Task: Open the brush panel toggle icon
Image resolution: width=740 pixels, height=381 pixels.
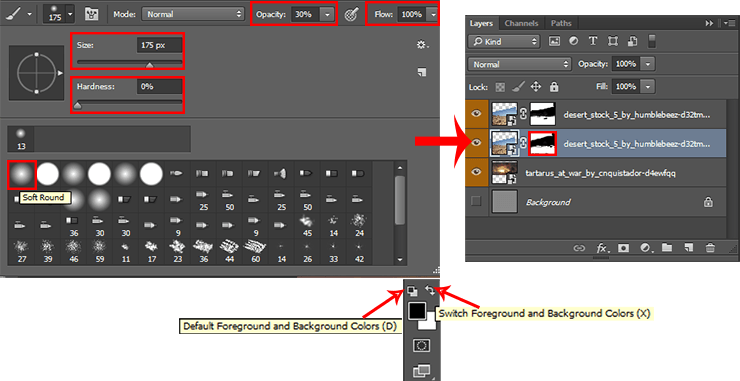Action: tap(91, 14)
